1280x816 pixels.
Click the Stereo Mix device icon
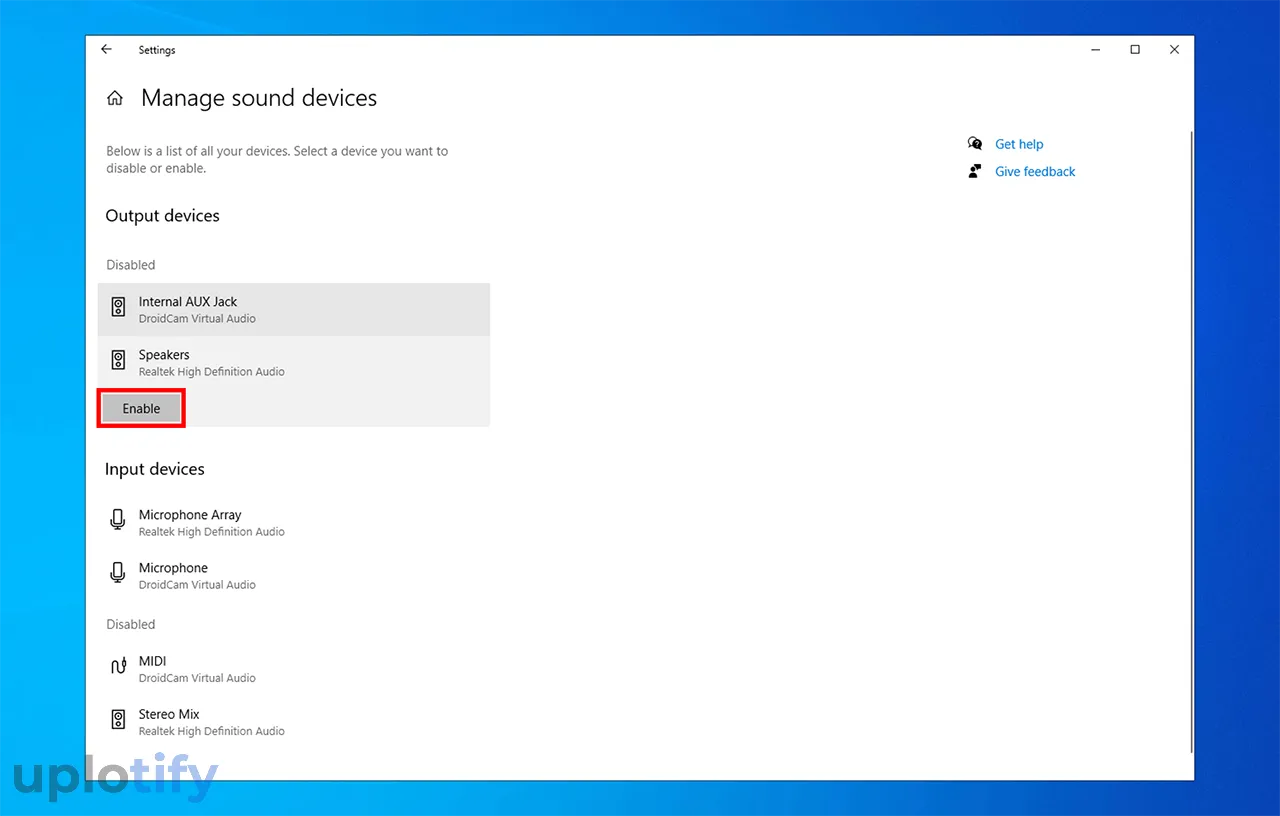pos(118,721)
